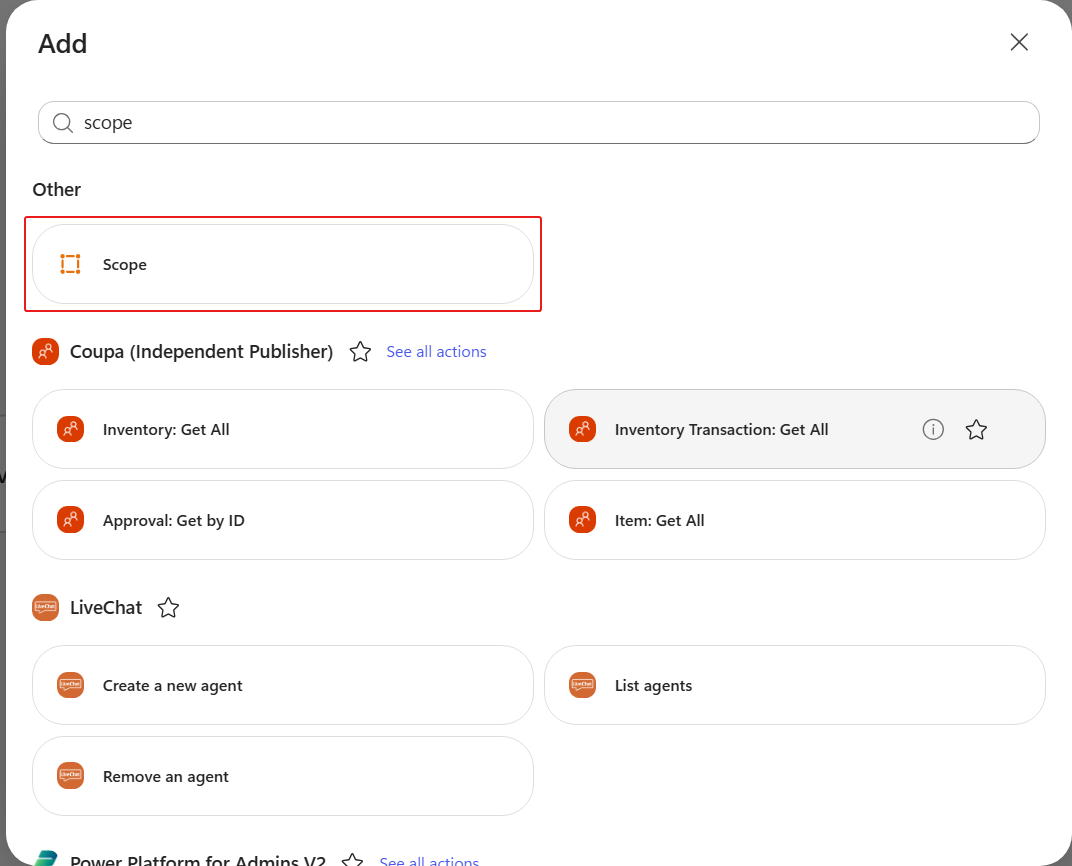Show info for Inventory Transaction: Get All
This screenshot has width=1072, height=866.
[933, 429]
